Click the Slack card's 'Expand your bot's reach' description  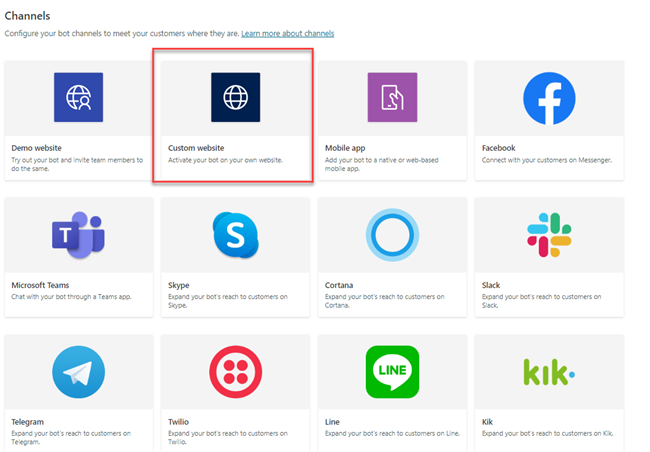[x=541, y=301]
